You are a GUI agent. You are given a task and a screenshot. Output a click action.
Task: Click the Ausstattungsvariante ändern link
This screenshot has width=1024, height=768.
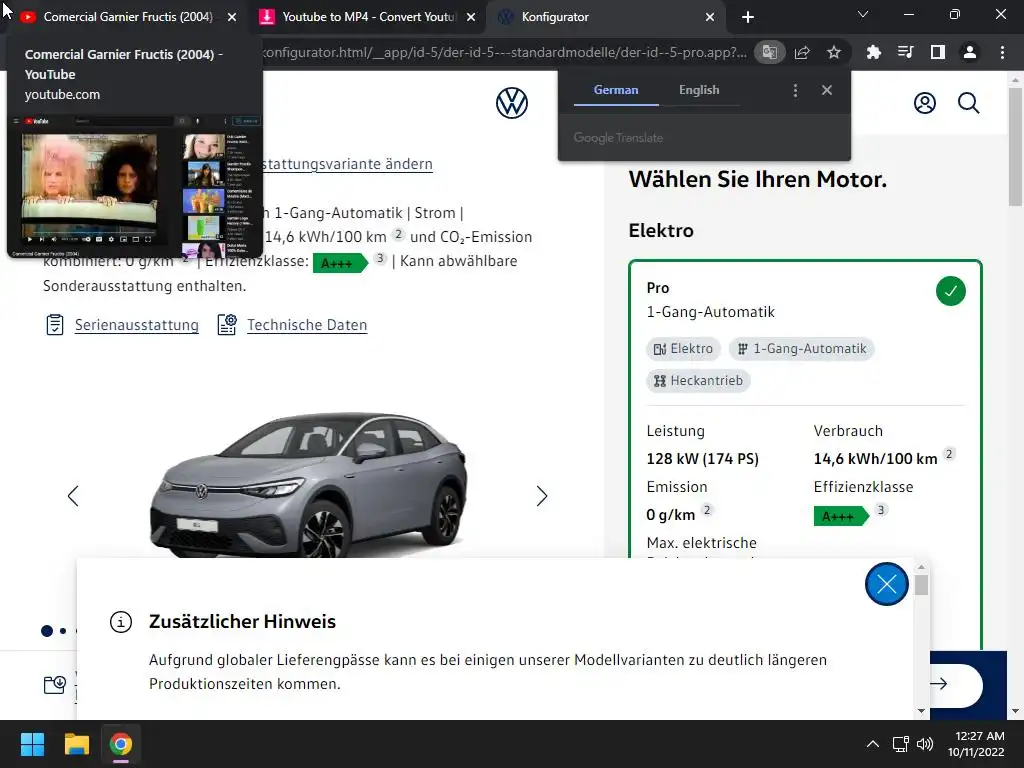[347, 164]
